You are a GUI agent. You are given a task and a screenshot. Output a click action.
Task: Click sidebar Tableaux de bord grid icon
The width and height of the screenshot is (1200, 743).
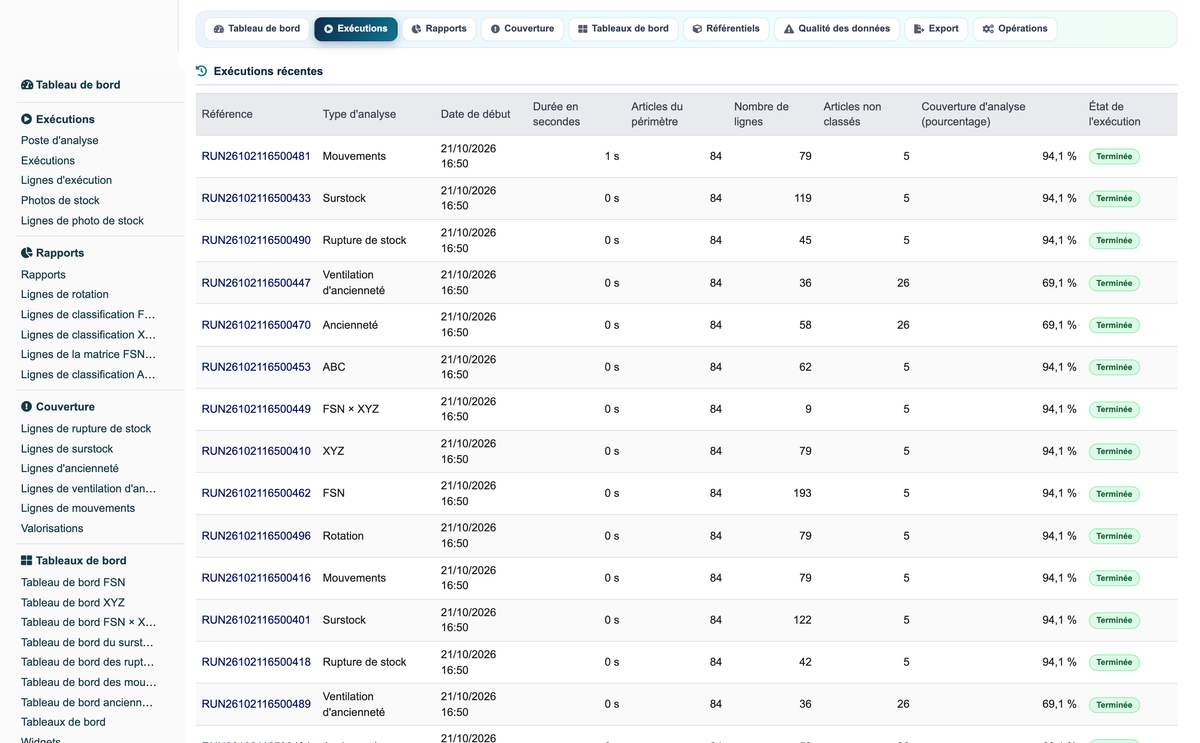pyautogui.click(x=27, y=561)
